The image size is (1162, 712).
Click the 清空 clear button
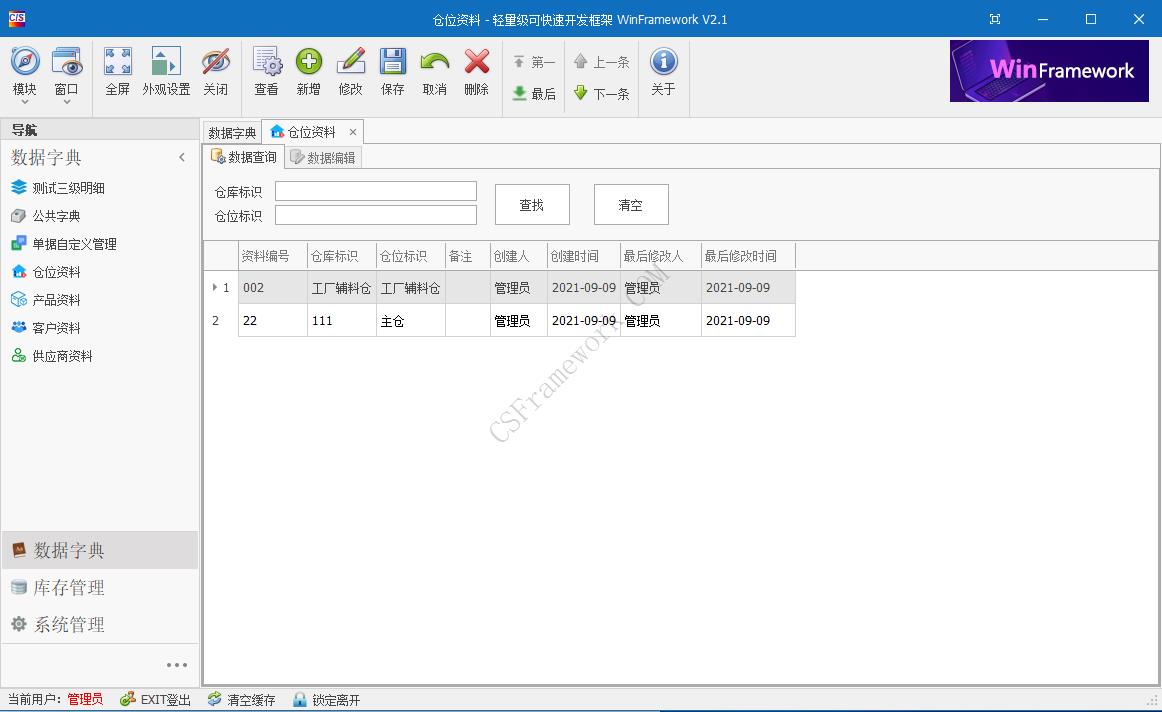click(x=630, y=204)
